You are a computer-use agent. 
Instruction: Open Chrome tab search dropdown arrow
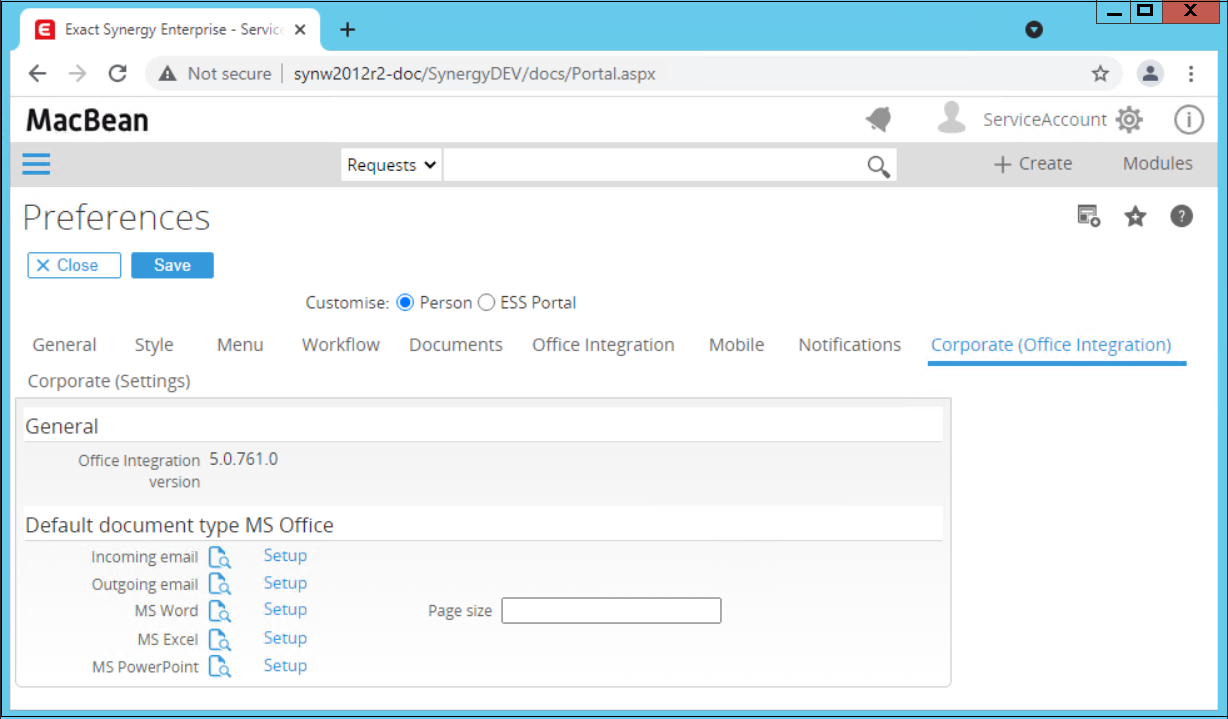tap(1034, 30)
